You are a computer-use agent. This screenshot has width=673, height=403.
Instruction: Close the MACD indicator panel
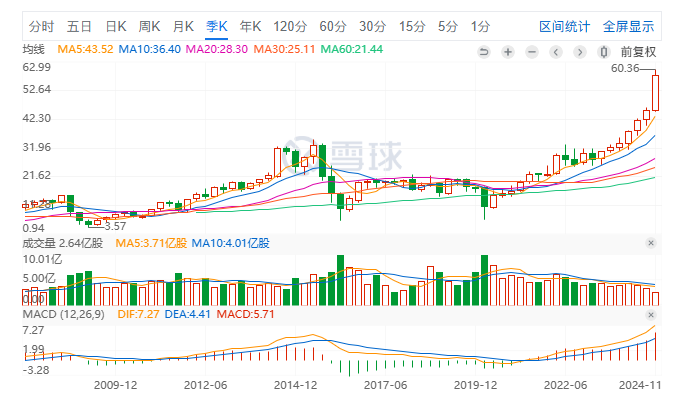pyautogui.click(x=651, y=315)
